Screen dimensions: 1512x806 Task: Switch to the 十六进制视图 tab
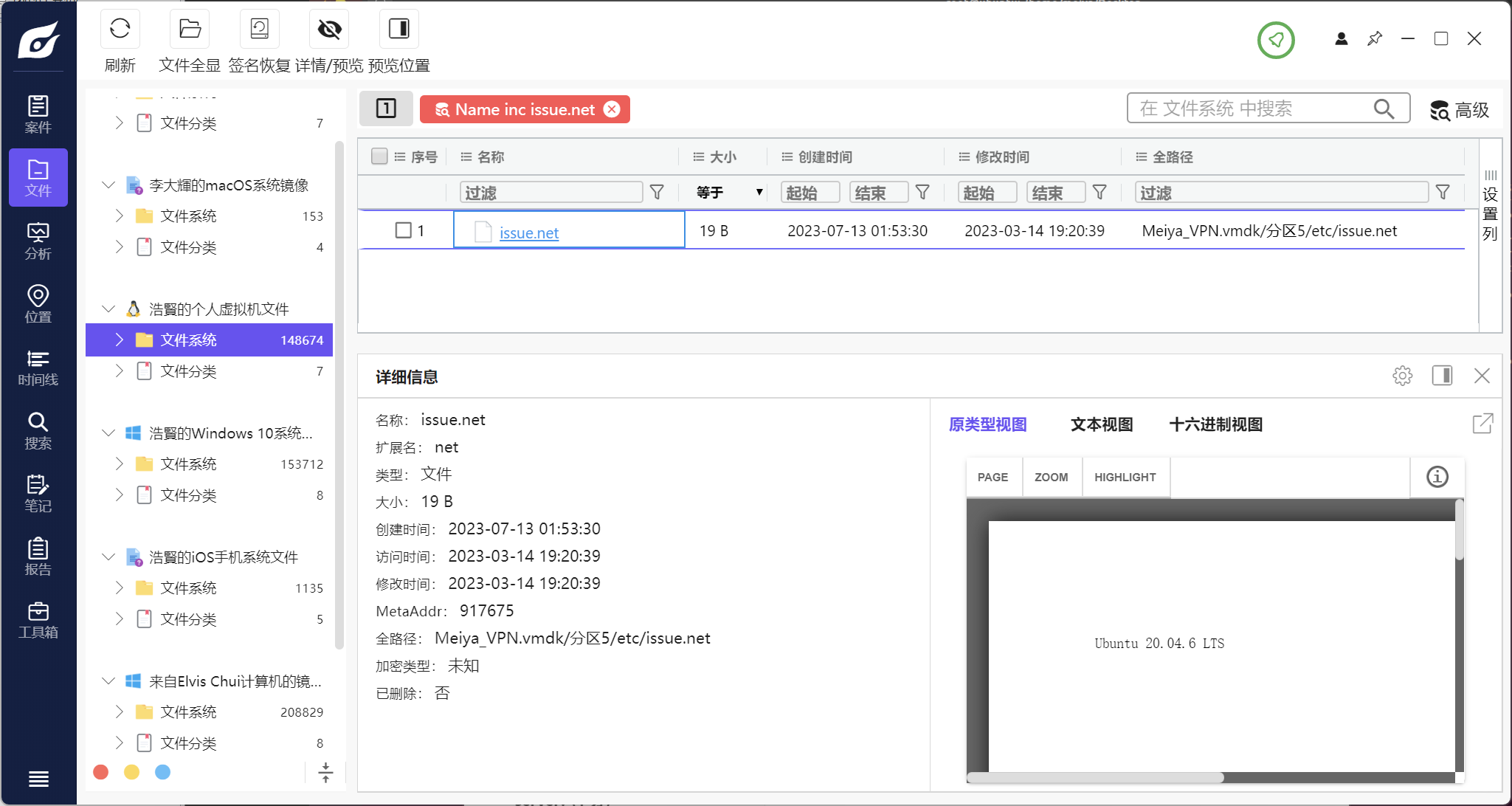tap(1215, 424)
